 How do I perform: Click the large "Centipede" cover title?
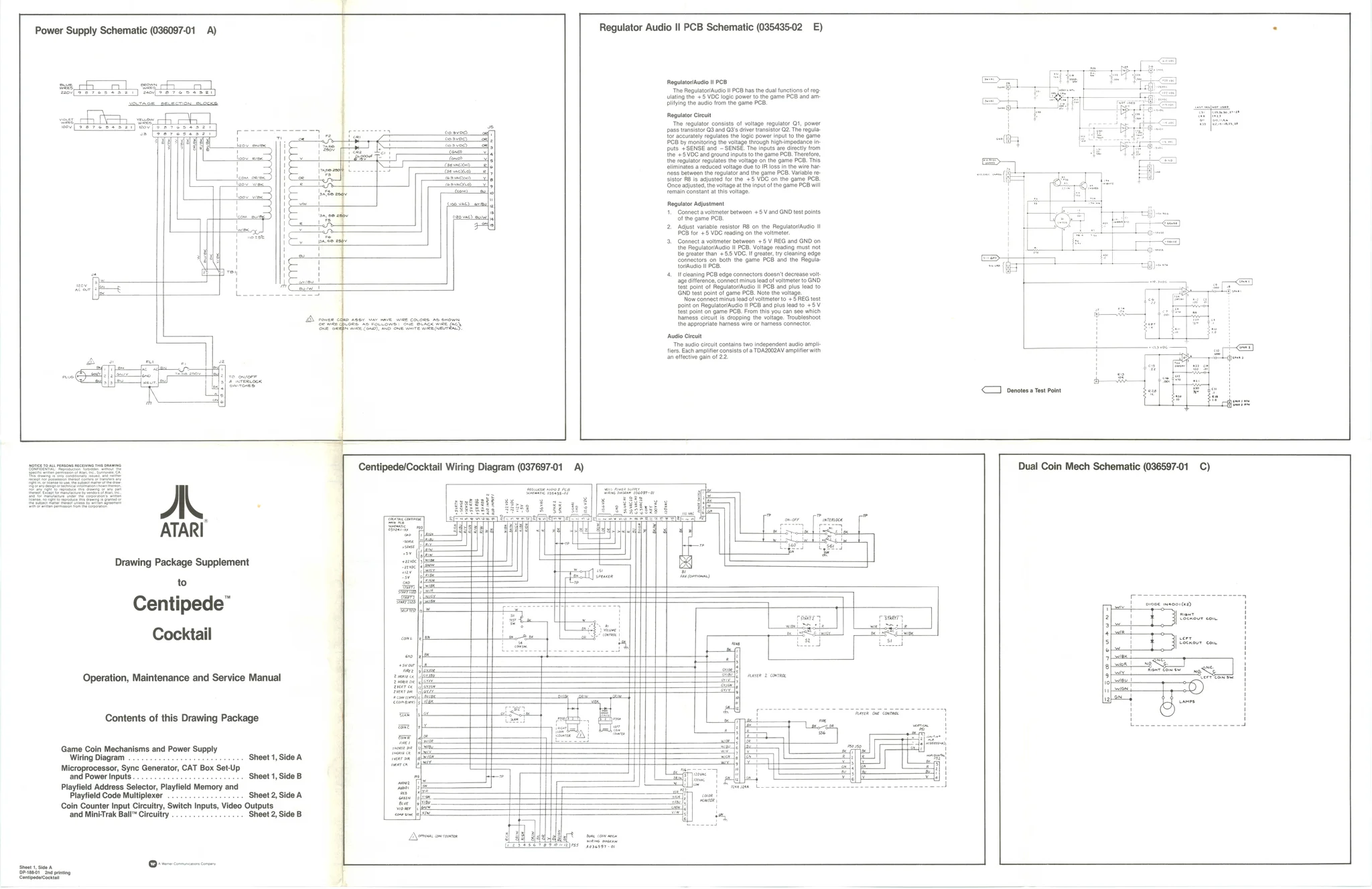pos(179,604)
